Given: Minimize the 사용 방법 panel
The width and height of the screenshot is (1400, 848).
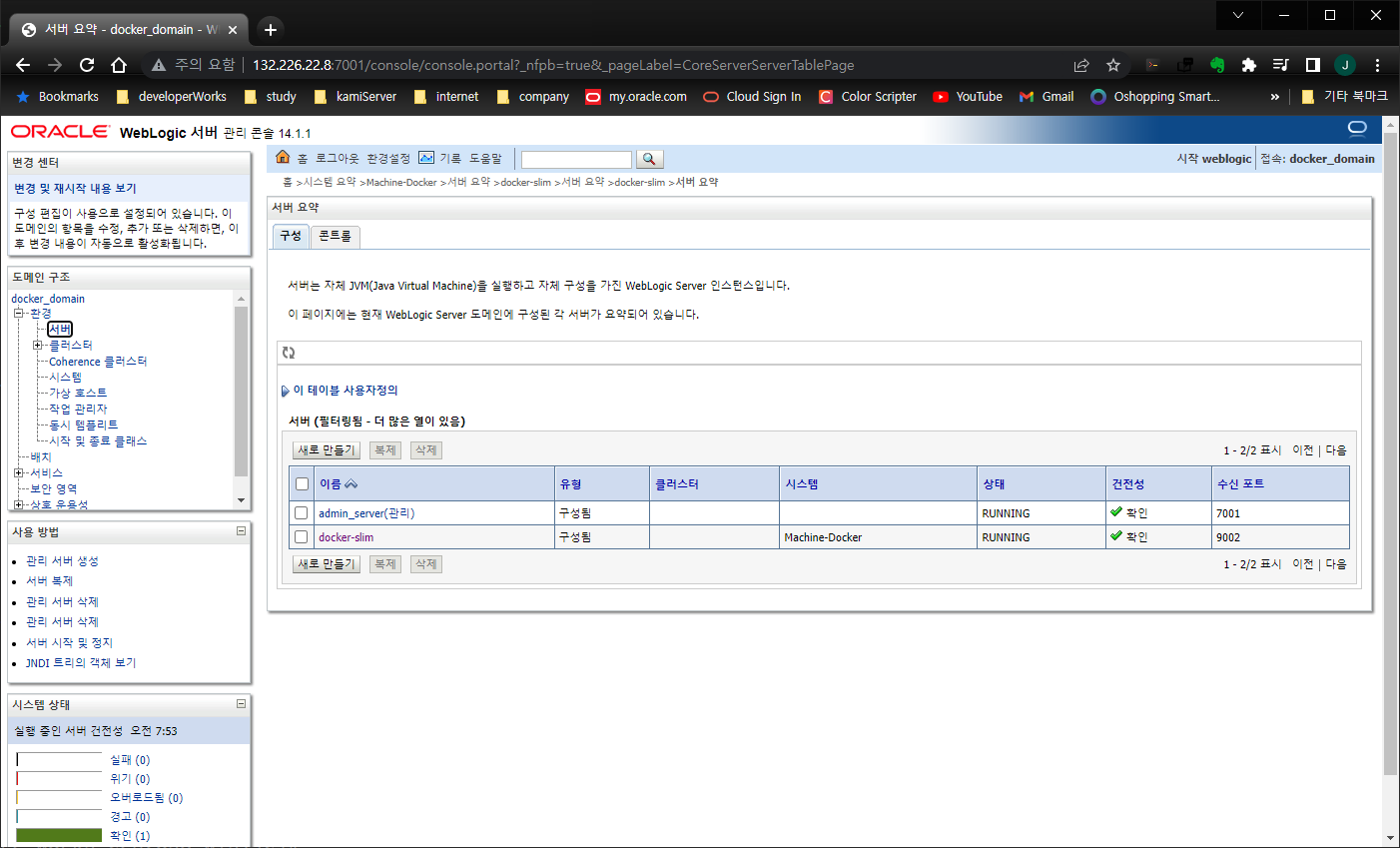Looking at the screenshot, I should tap(241, 531).
